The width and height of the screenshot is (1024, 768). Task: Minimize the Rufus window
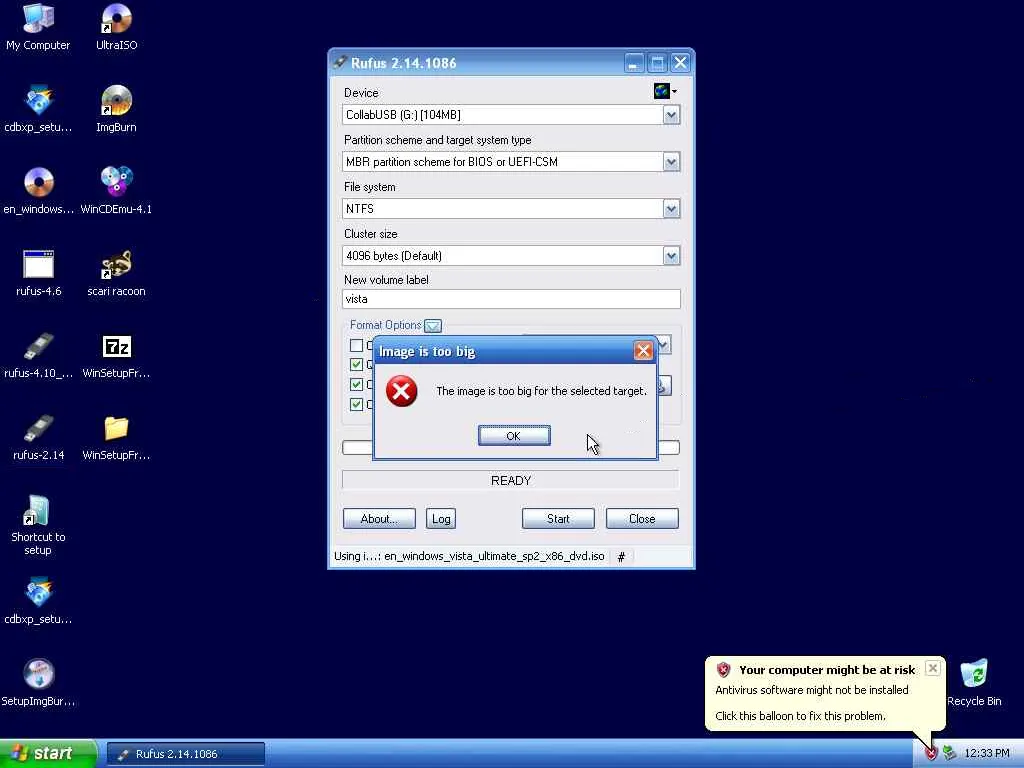[633, 63]
